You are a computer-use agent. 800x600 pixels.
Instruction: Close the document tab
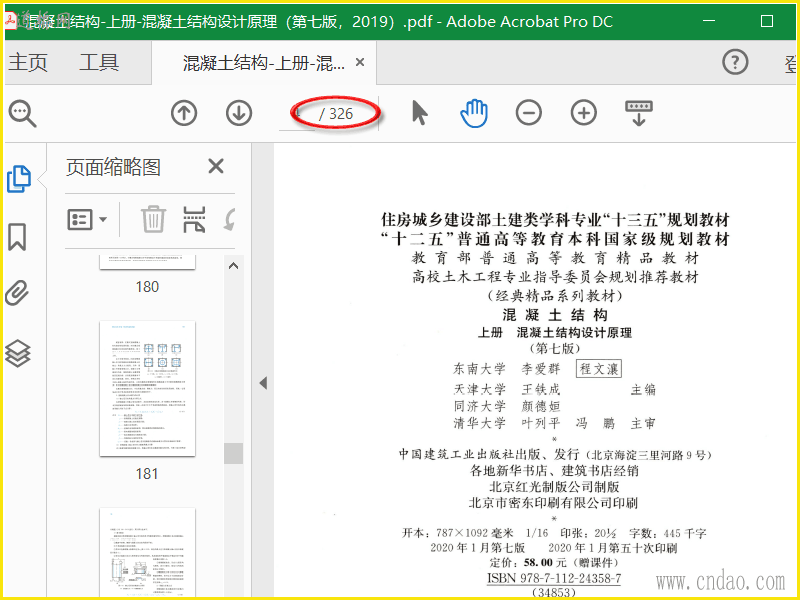(360, 62)
